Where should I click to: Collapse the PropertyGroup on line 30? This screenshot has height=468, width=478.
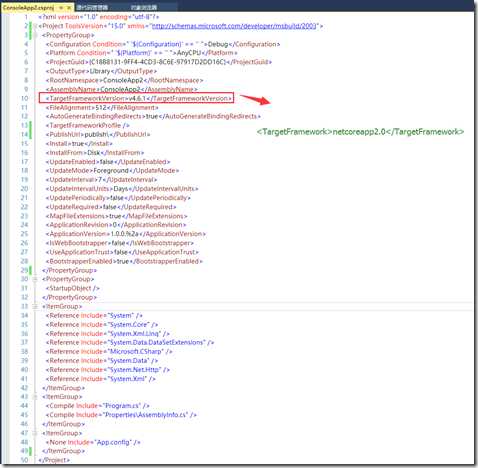(35, 279)
